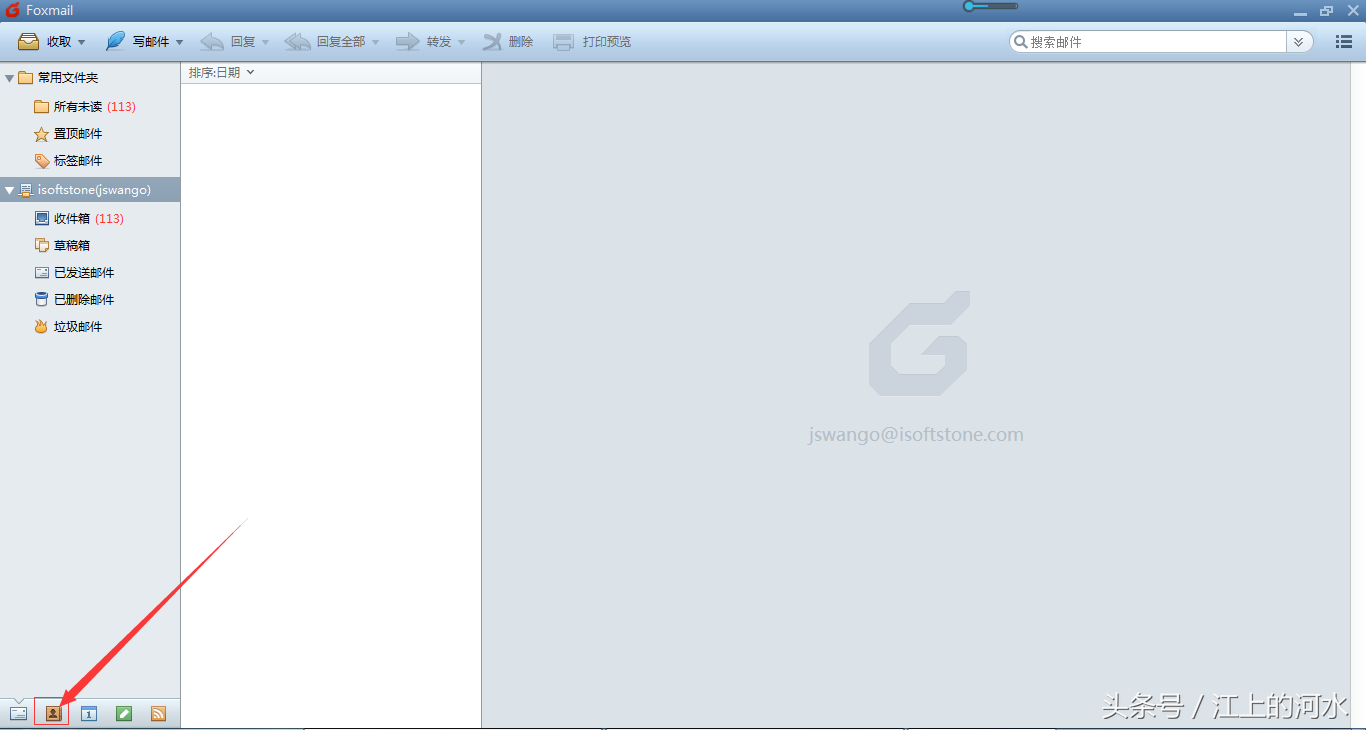Open the contacts address book icon

53,713
